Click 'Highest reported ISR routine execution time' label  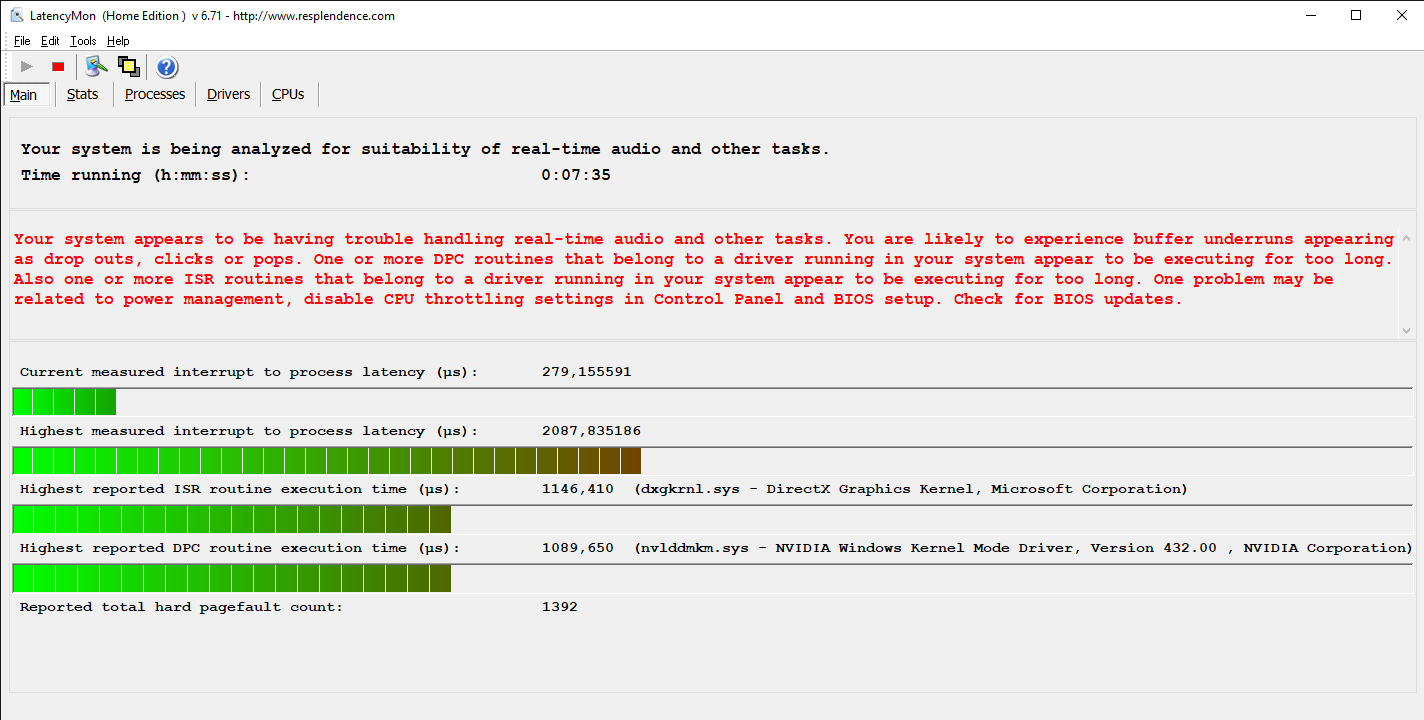click(240, 489)
